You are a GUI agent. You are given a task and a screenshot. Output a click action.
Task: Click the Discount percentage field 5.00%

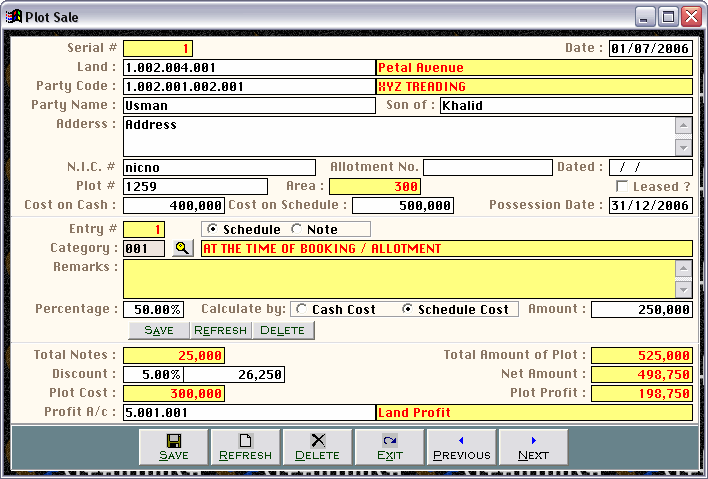pyautogui.click(x=153, y=374)
